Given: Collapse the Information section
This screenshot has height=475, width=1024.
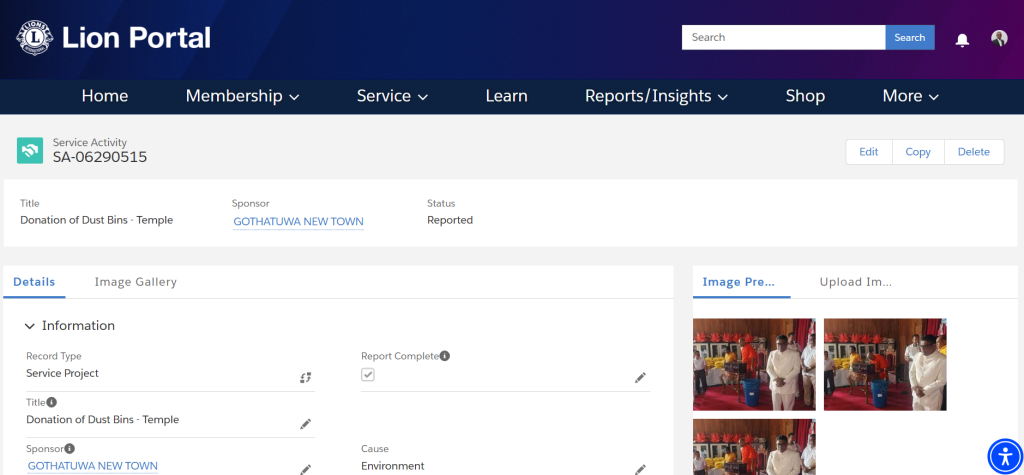Looking at the screenshot, I should 29,326.
